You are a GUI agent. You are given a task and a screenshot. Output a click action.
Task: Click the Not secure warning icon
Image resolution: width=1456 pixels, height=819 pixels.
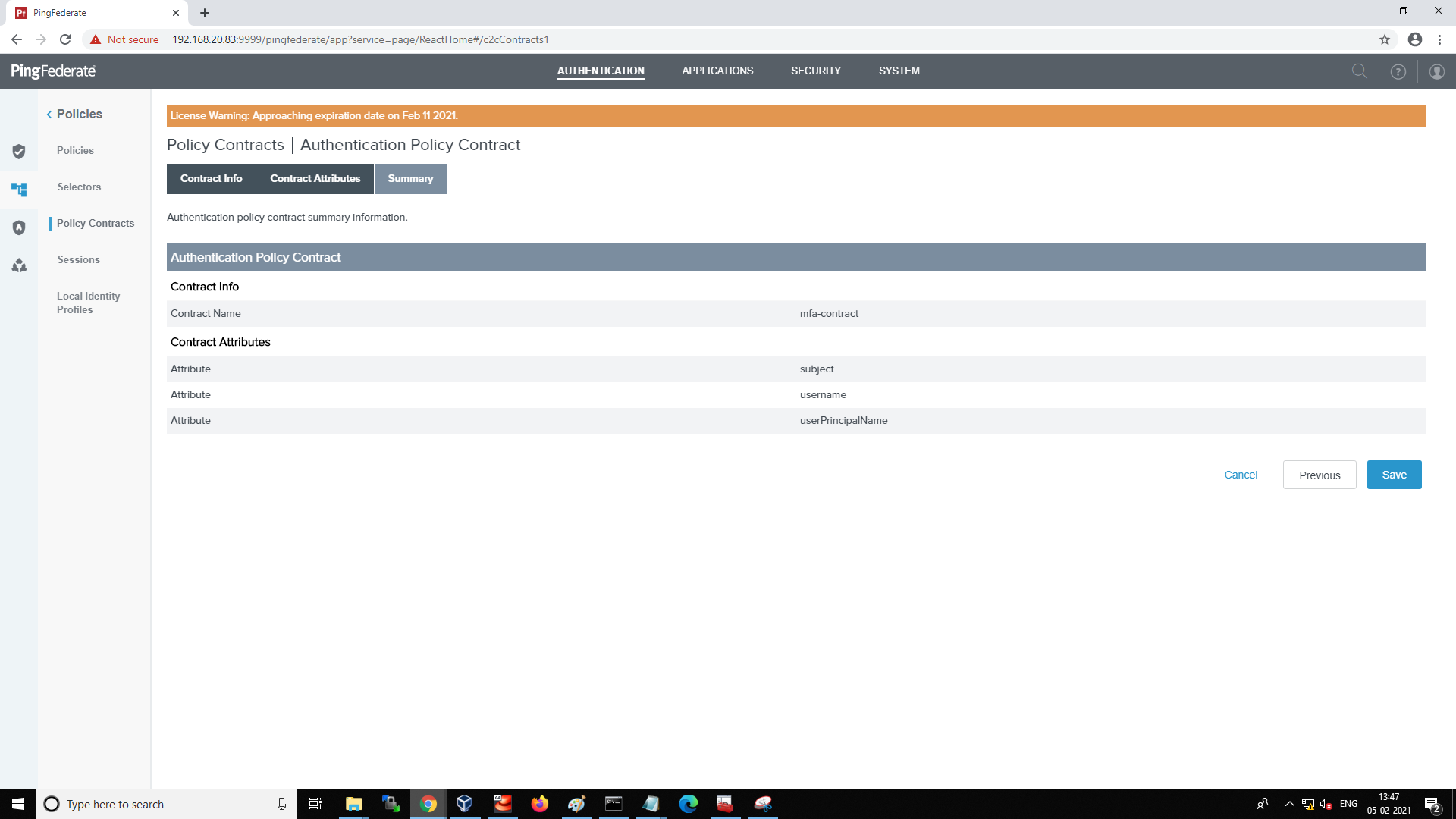(96, 39)
